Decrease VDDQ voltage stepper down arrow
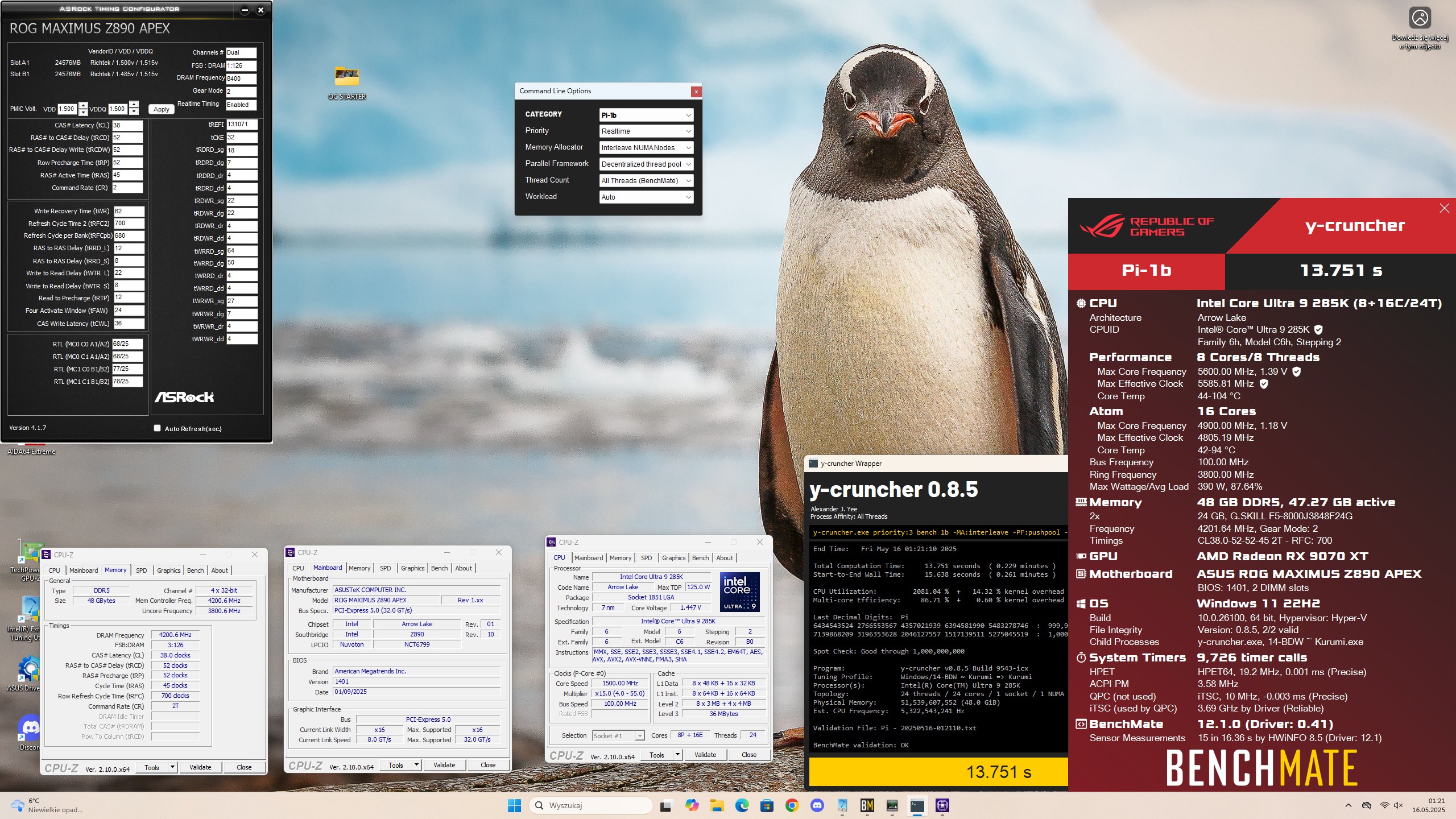Screen dimensions: 1456x819 [134, 112]
